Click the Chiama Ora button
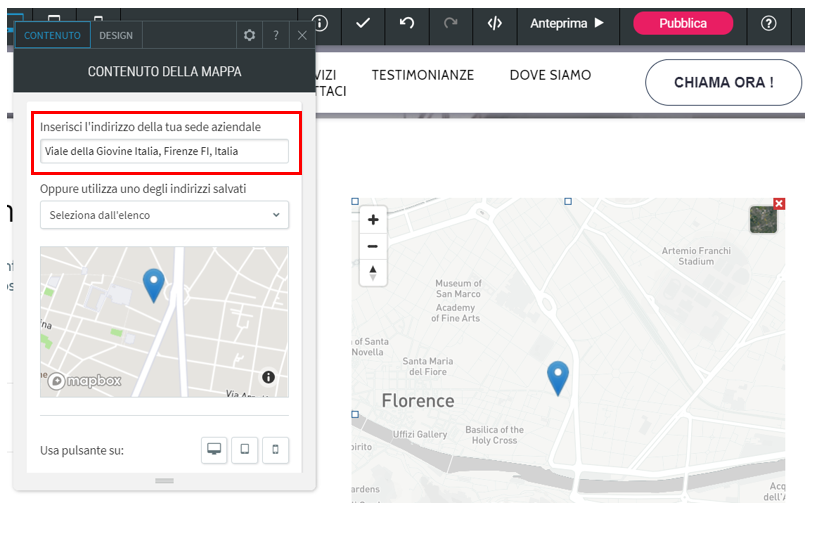This screenshot has height=550, width=831. [723, 83]
